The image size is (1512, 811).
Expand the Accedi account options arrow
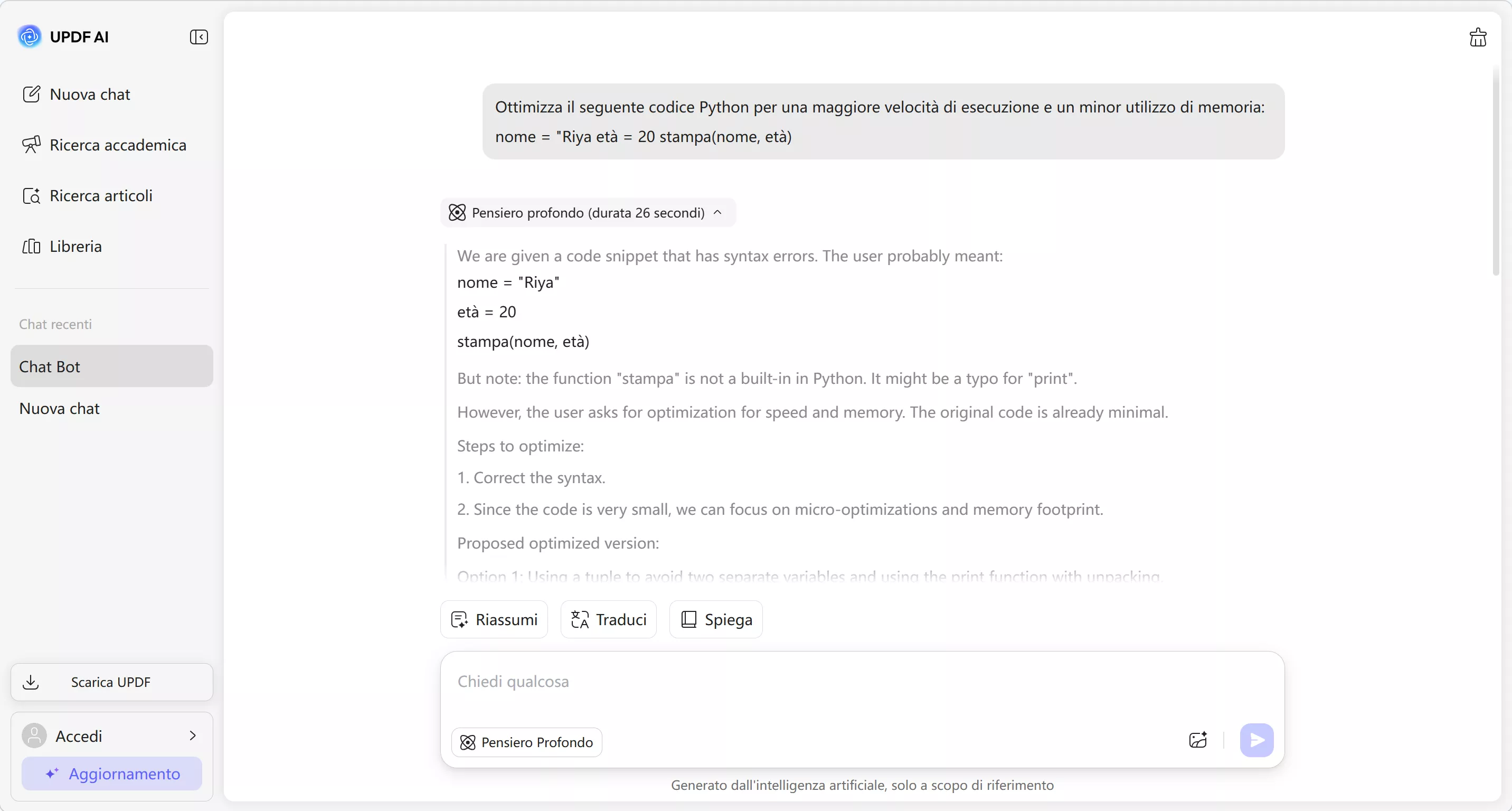[194, 735]
